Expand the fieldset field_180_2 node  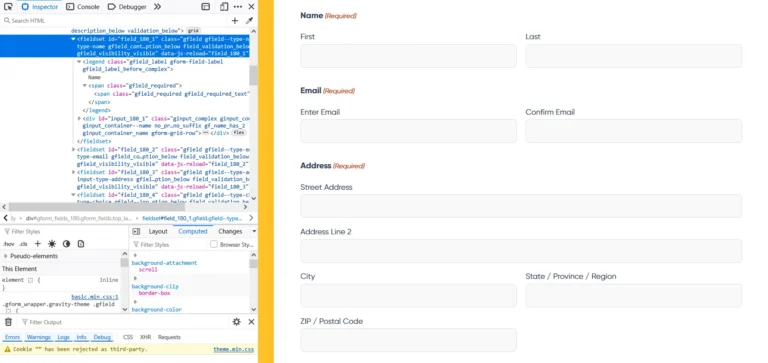tap(73, 149)
